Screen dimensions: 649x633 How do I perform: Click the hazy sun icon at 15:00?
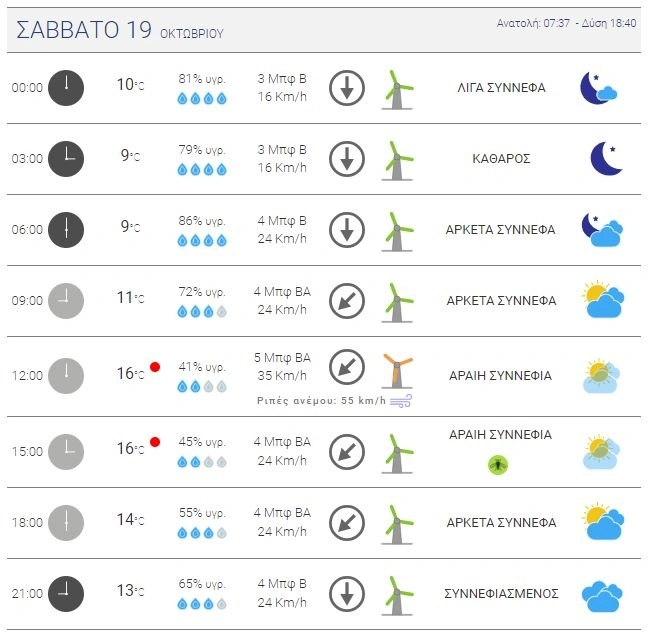(x=602, y=452)
